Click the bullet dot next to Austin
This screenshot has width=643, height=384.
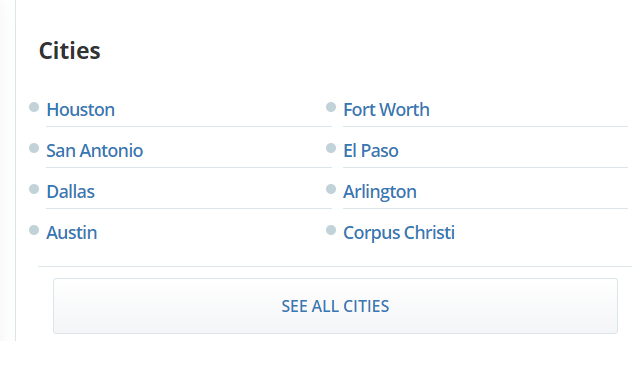(34, 230)
